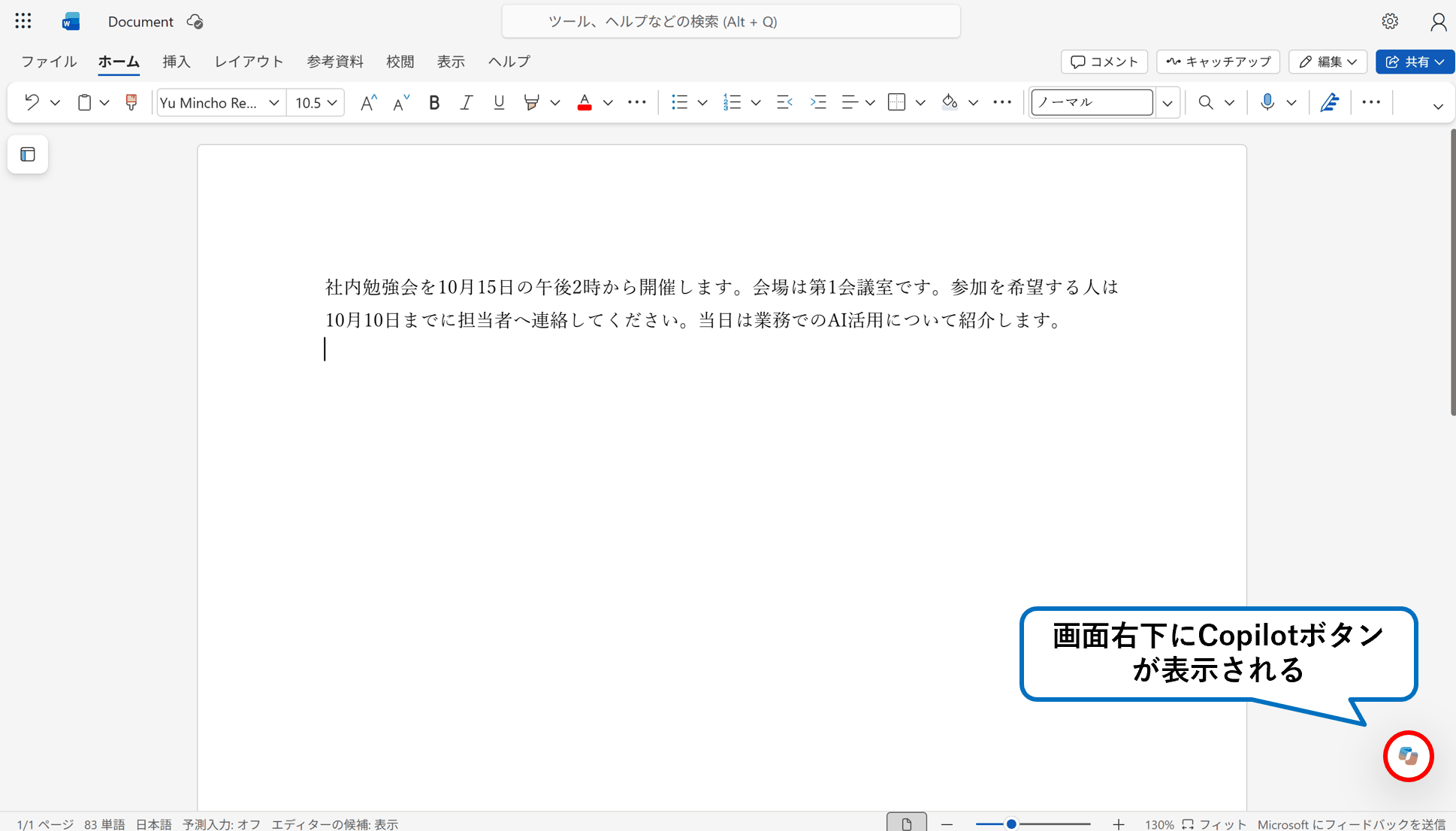Toggle Bold formatting

click(433, 102)
